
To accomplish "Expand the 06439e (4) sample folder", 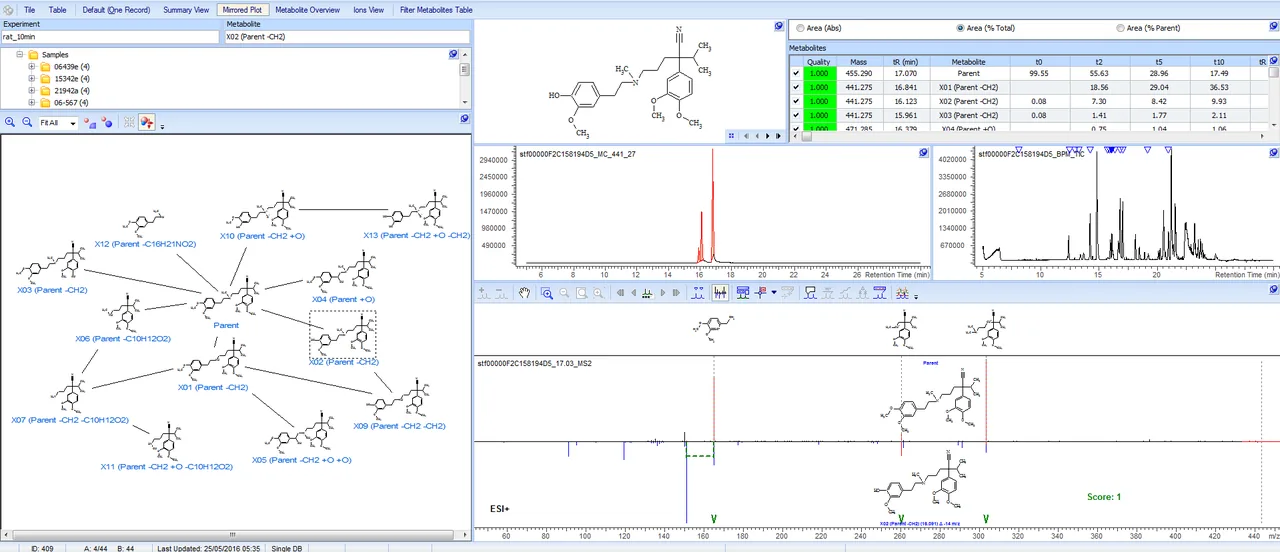I will 32,67.
